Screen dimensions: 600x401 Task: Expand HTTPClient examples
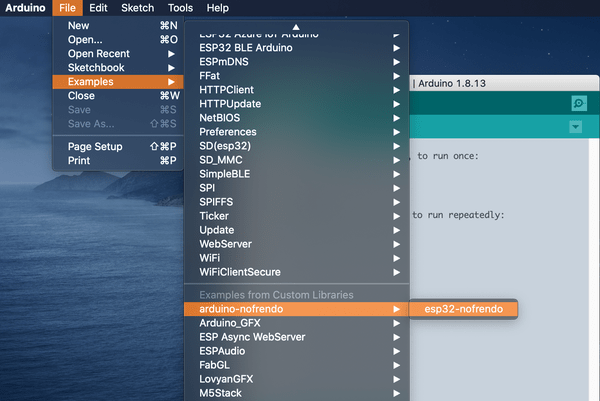(297, 90)
